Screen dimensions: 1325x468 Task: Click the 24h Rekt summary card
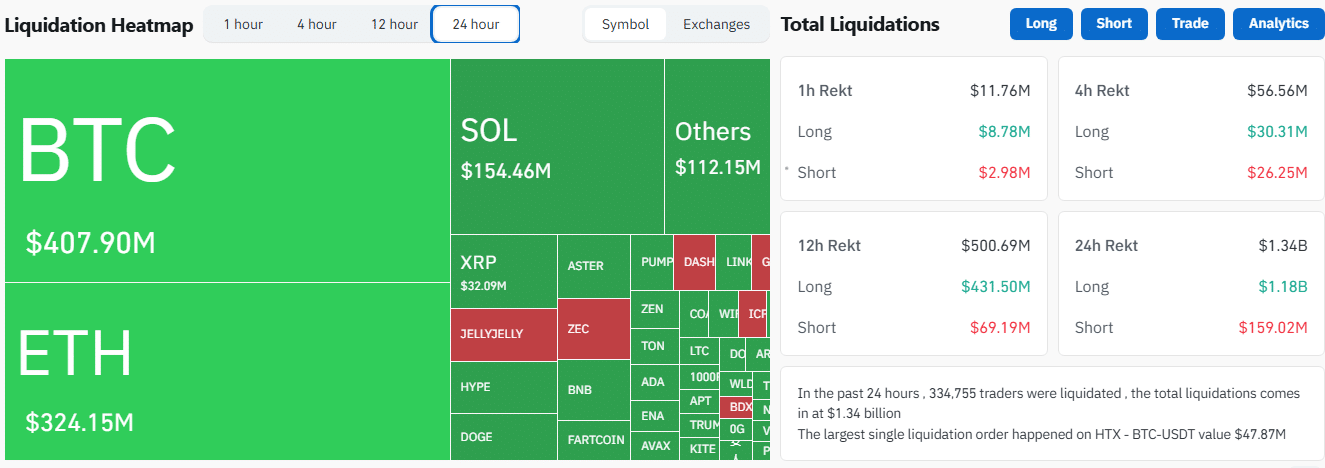click(1191, 283)
